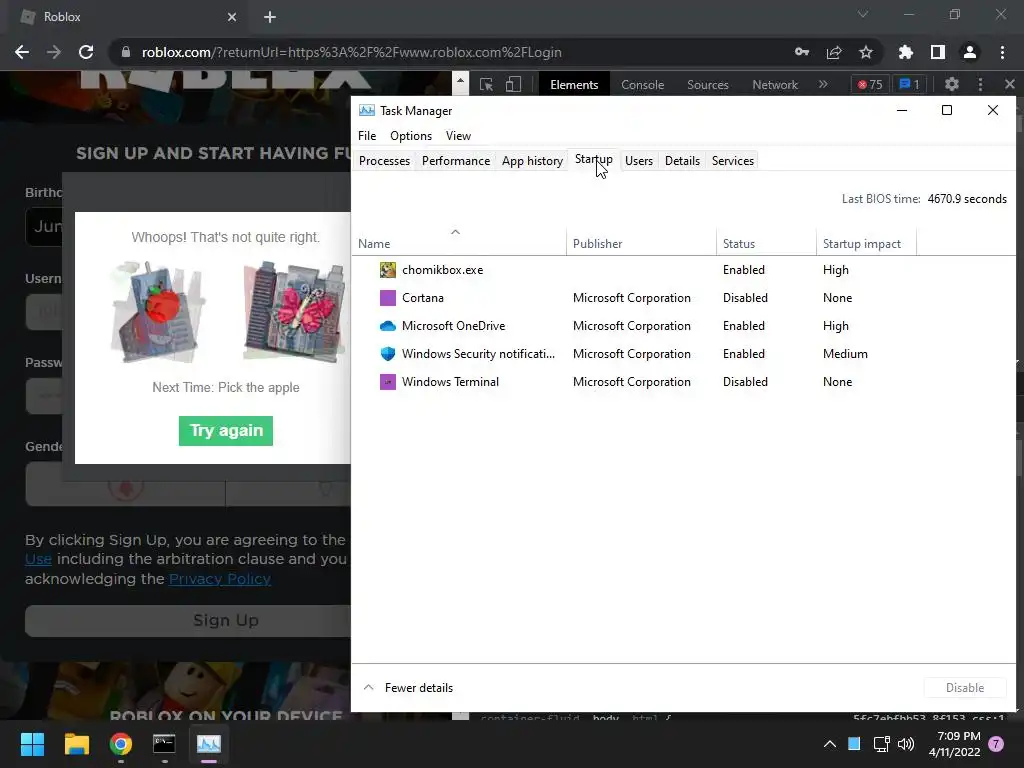Screen dimensions: 1024x768
Task: Open Chrome profile avatar
Action: coord(970,52)
